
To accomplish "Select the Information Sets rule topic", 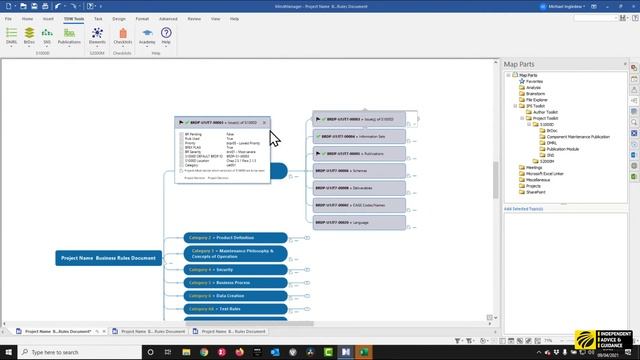I will coord(359,136).
